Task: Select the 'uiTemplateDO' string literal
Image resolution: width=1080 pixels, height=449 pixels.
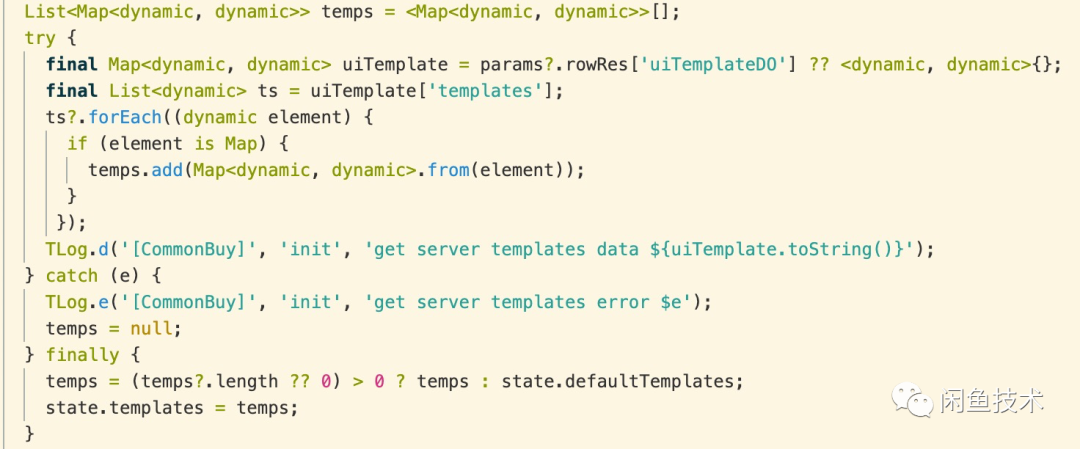Action: (714, 65)
